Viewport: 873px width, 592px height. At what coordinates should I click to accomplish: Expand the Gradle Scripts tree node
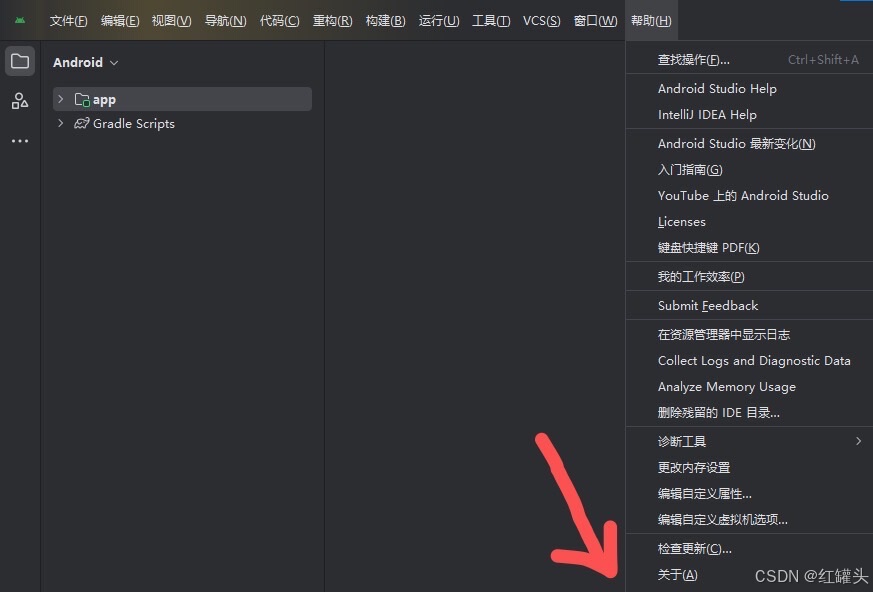tap(60, 123)
